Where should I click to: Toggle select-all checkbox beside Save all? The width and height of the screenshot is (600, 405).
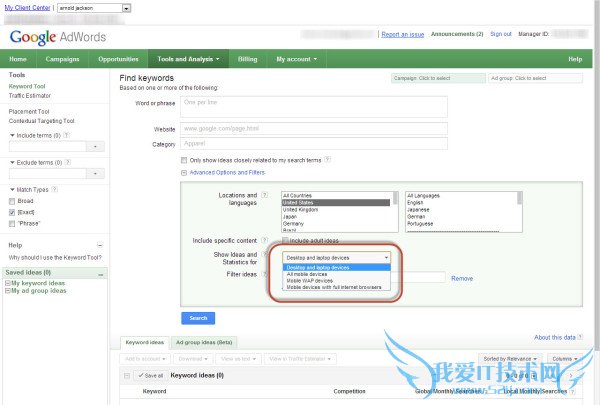click(x=127, y=376)
